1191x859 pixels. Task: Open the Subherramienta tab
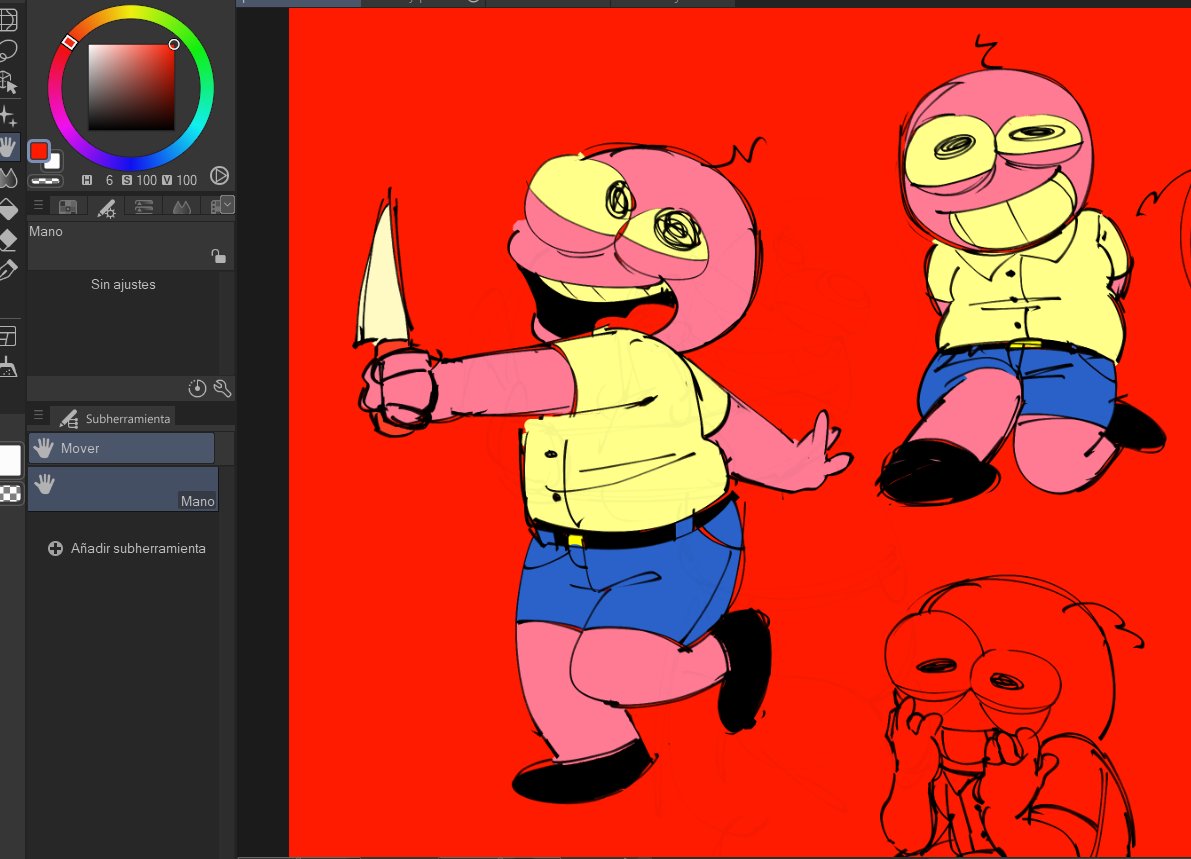pyautogui.click(x=114, y=418)
